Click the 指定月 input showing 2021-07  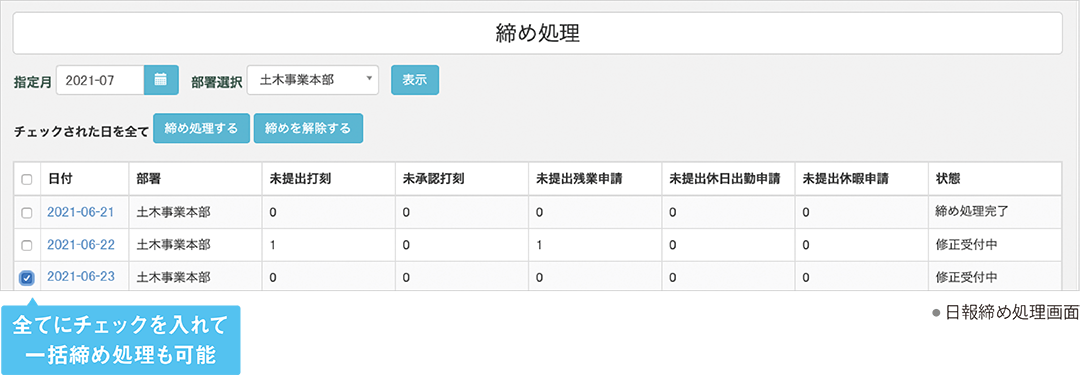(x=100, y=80)
